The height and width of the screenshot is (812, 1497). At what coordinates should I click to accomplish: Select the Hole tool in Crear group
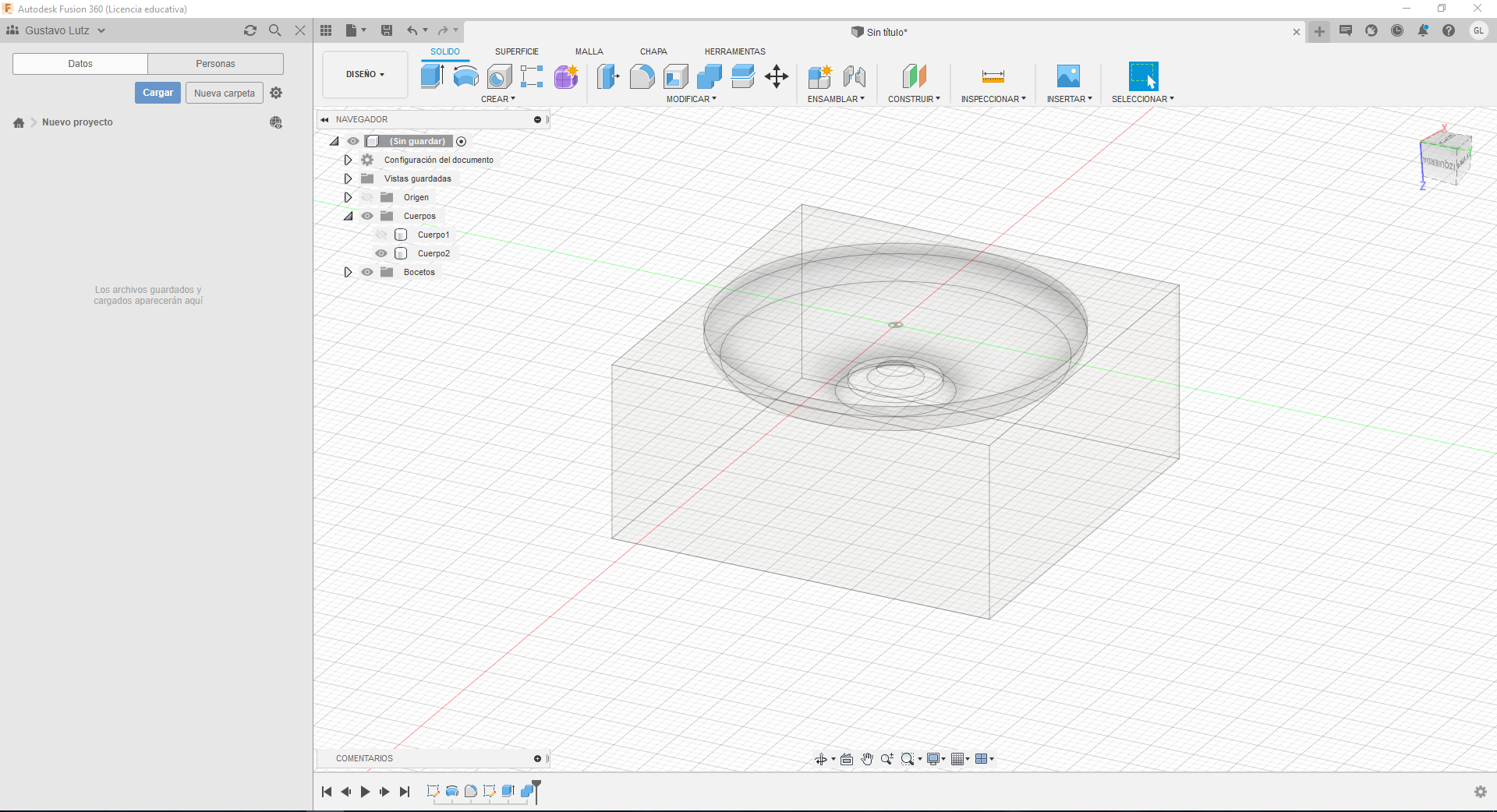click(x=499, y=76)
